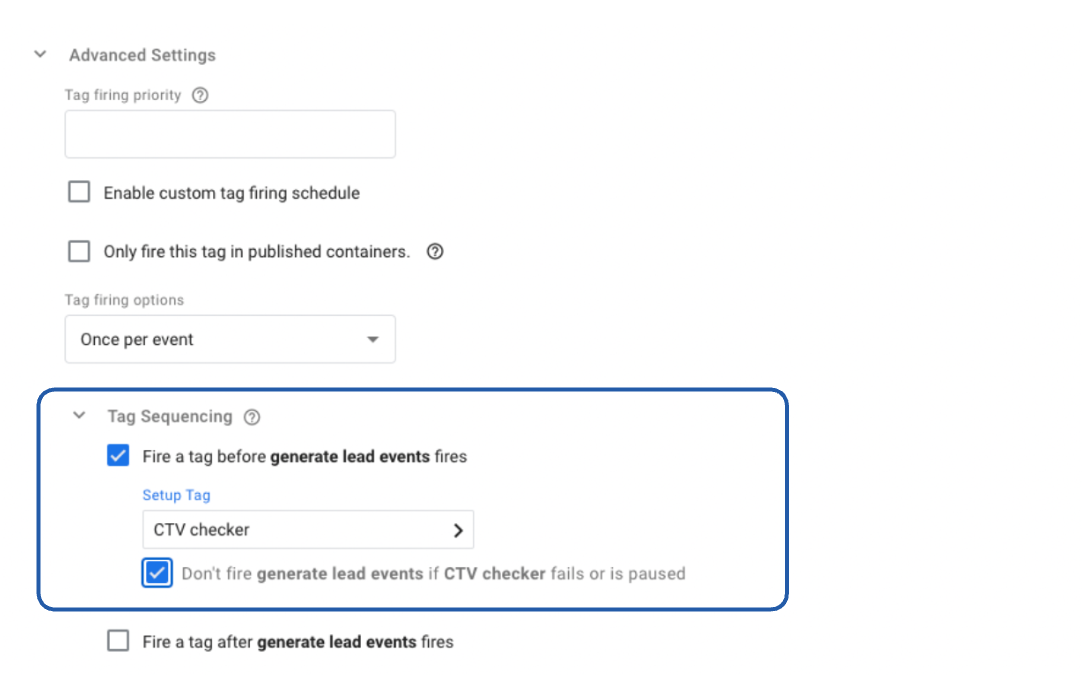Focus the Tag firing priority input field
The height and width of the screenshot is (681, 1082).
[230, 134]
